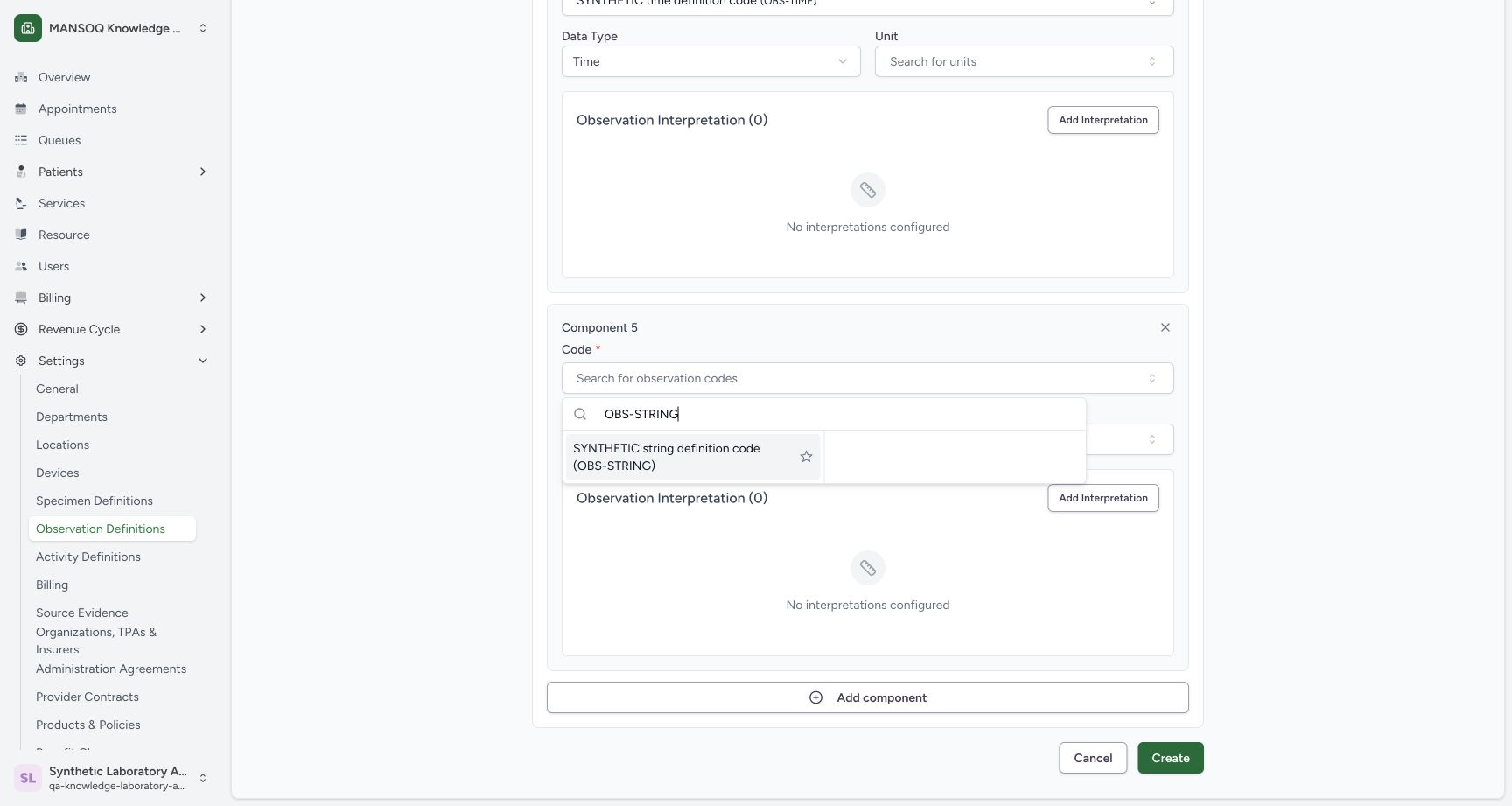
Task: Click the Revenue Cycle dollar icon
Action: [x=21, y=329]
